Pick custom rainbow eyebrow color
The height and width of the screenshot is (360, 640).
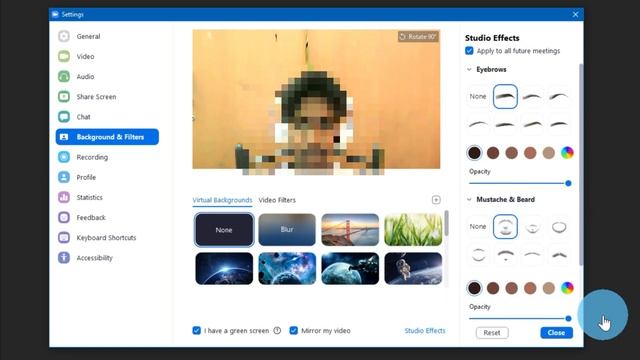(567, 153)
